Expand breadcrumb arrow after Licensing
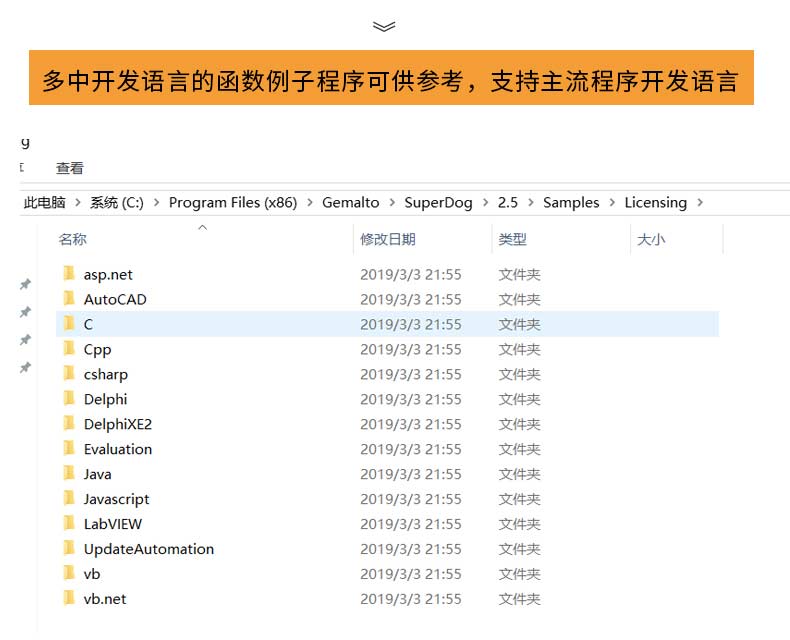This screenshot has height=640, width=790. pyautogui.click(x=700, y=203)
